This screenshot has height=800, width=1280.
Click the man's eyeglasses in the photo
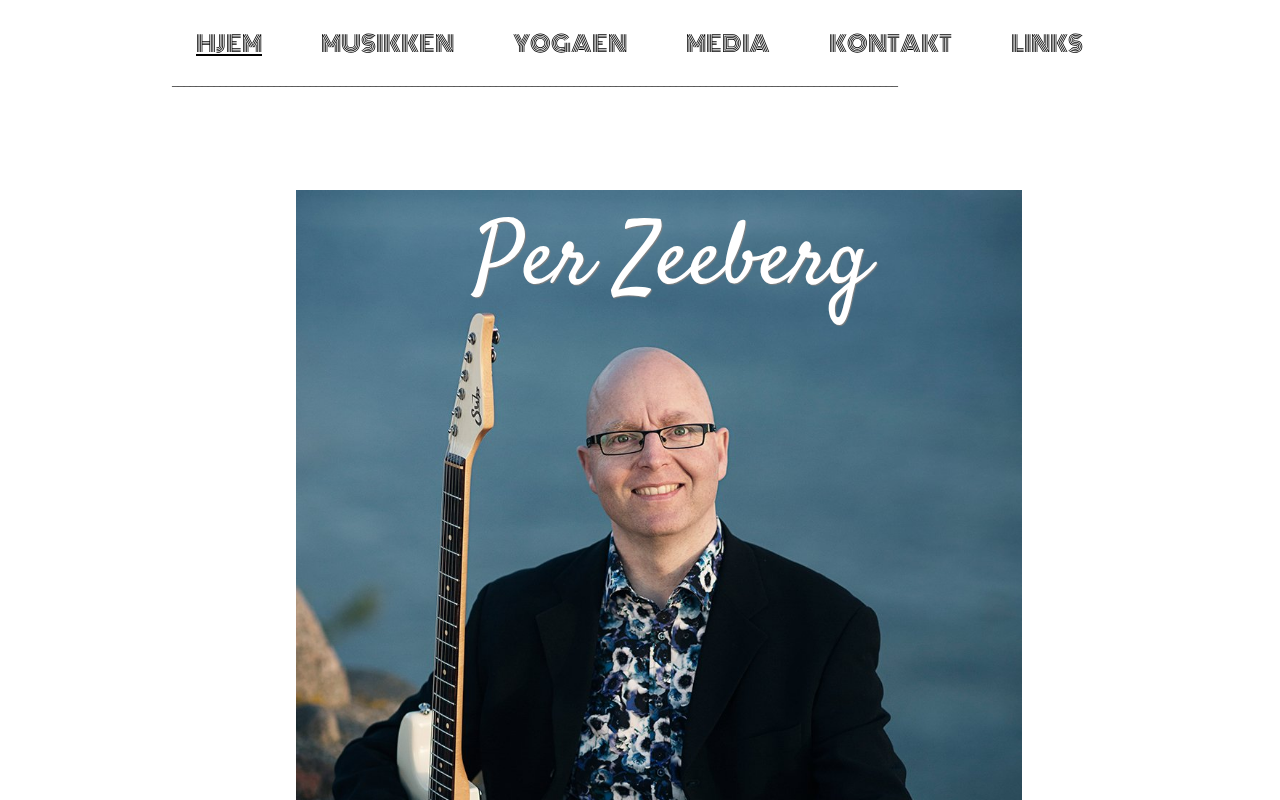pos(651,439)
